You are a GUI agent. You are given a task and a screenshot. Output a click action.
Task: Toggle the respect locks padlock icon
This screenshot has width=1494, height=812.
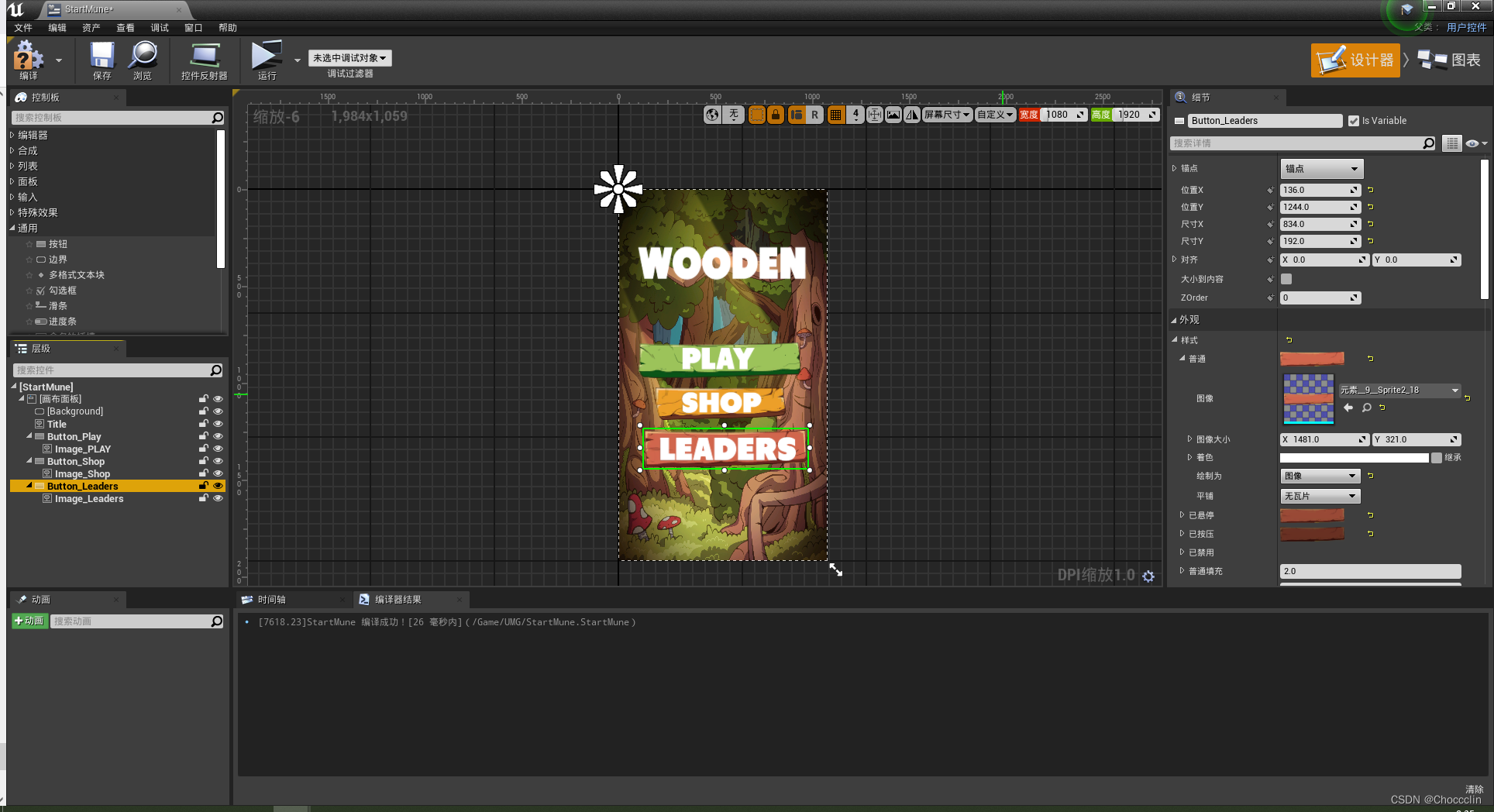(x=776, y=115)
